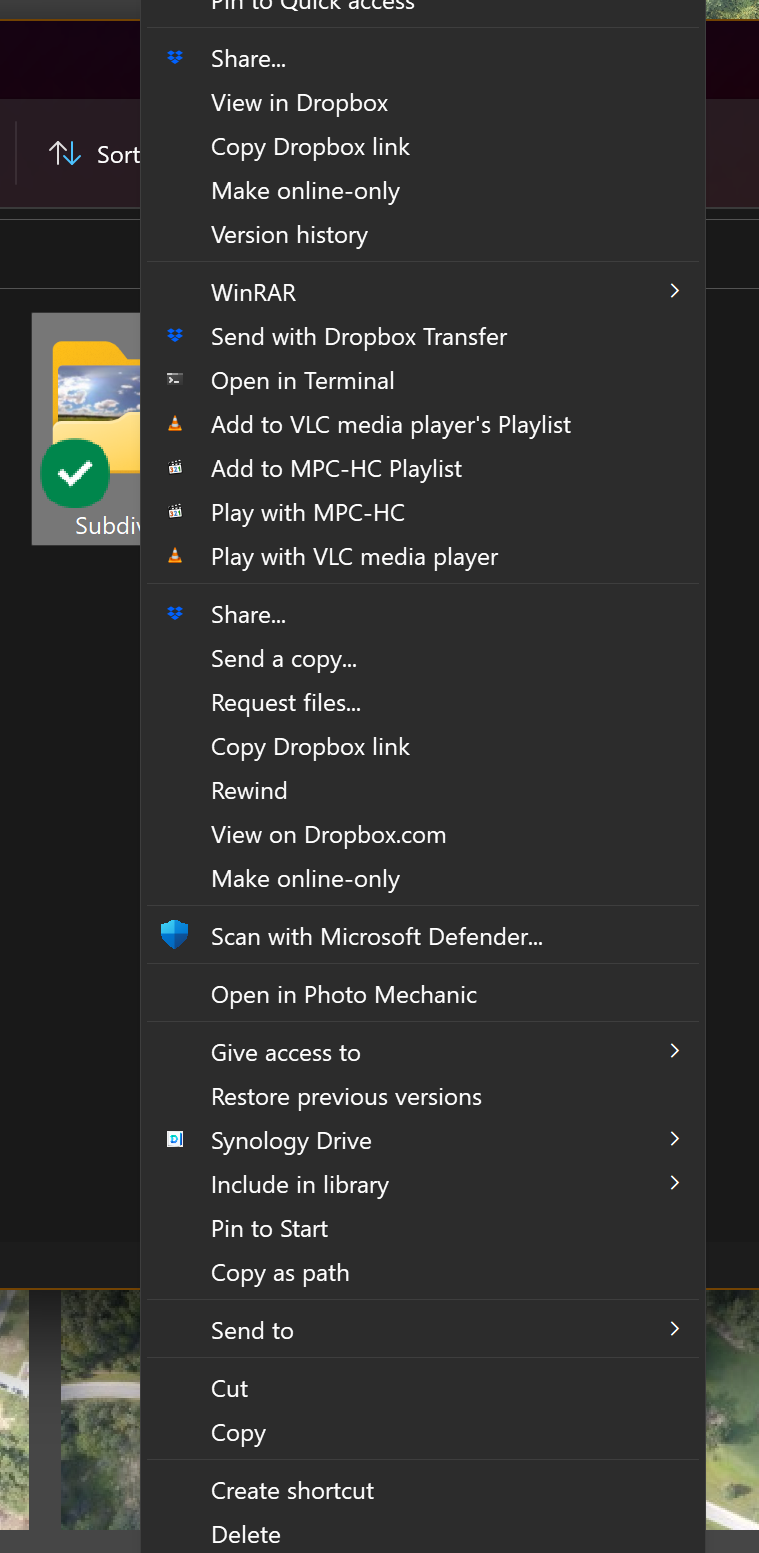Click the Synology Drive icon
This screenshot has height=1553, width=759.
pyautogui.click(x=175, y=1140)
